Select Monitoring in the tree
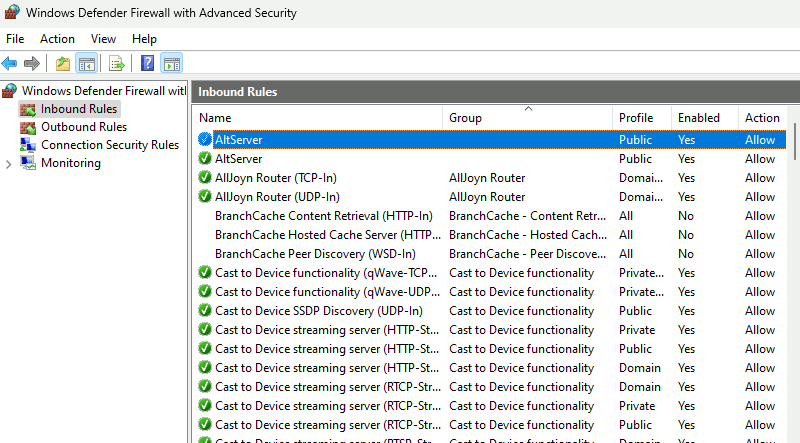800x443 pixels. tap(71, 163)
